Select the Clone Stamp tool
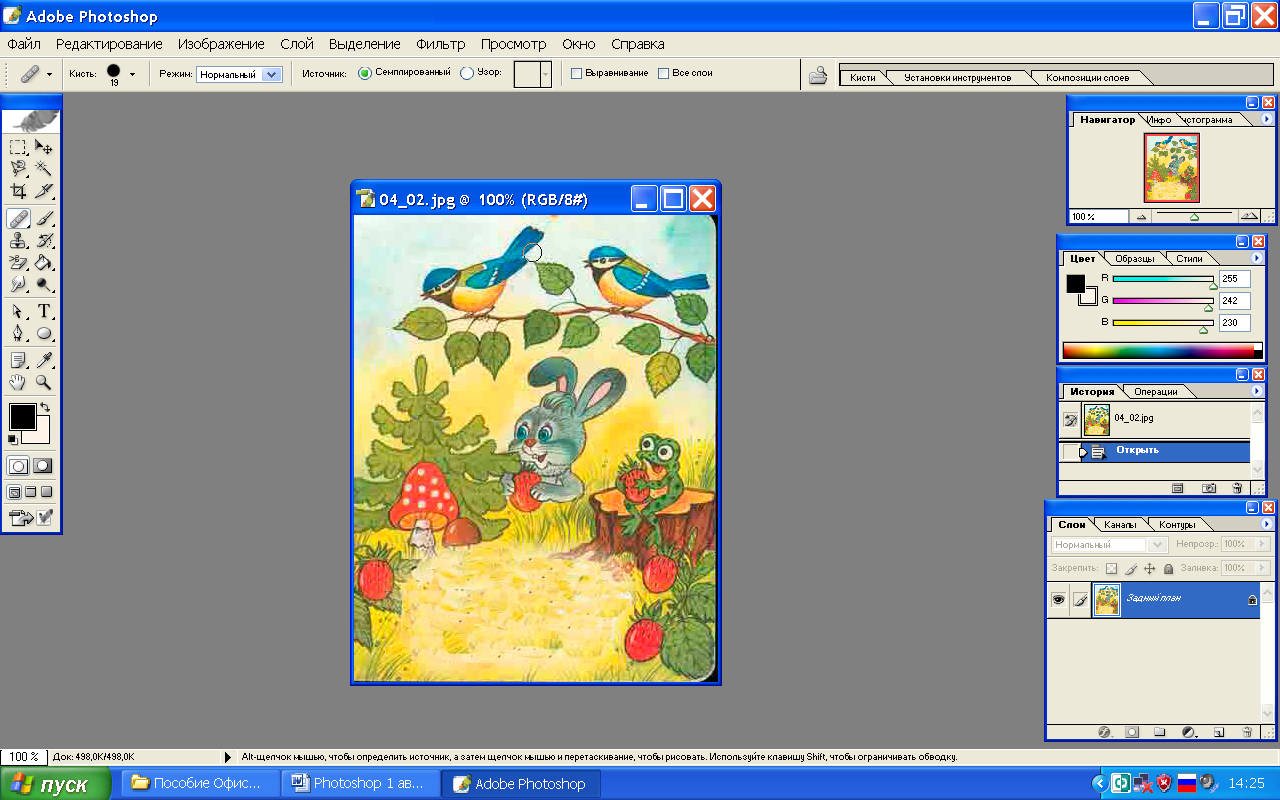 coord(18,240)
